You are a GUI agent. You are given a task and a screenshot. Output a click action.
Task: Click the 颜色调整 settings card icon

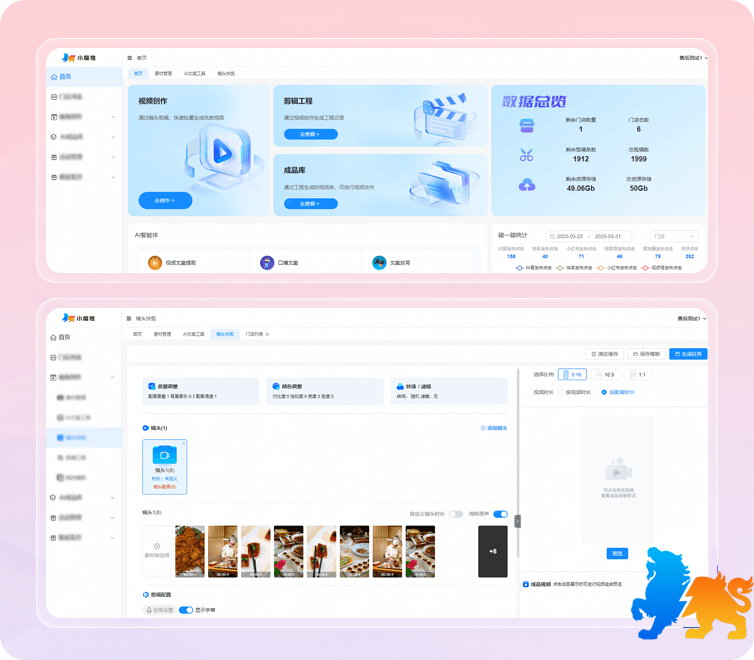click(275, 385)
